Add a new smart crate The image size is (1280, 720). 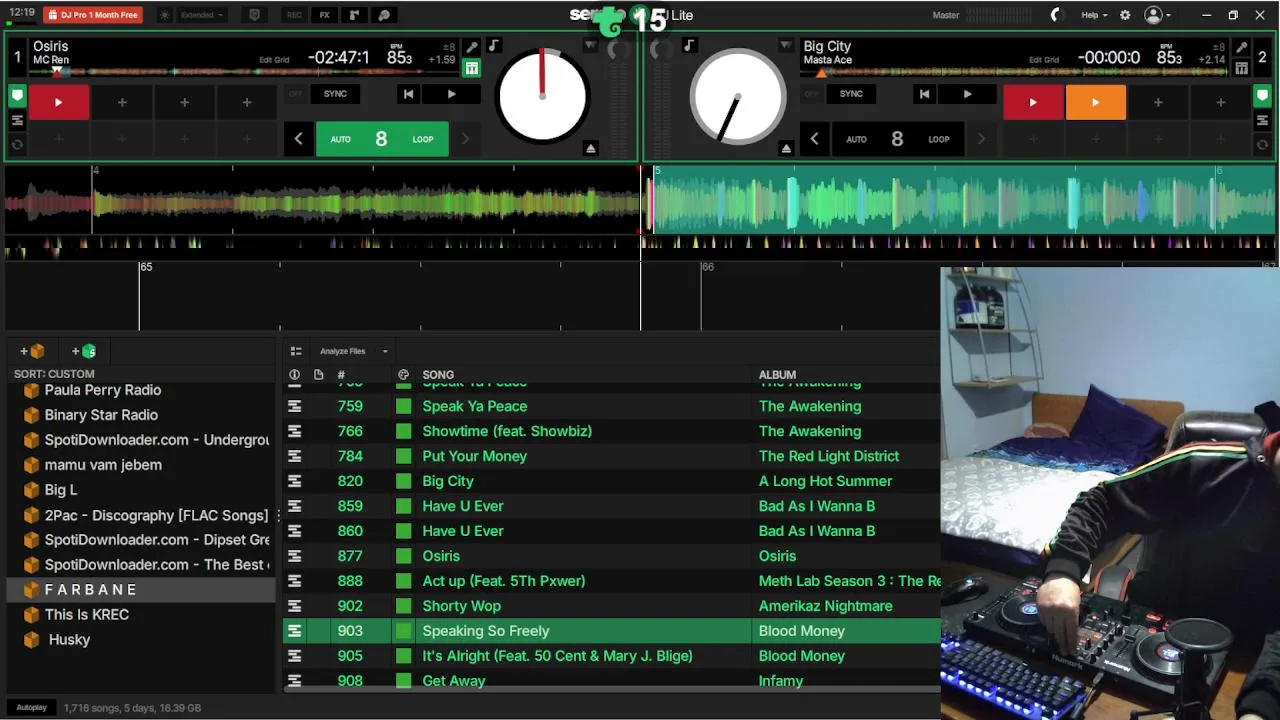click(84, 351)
